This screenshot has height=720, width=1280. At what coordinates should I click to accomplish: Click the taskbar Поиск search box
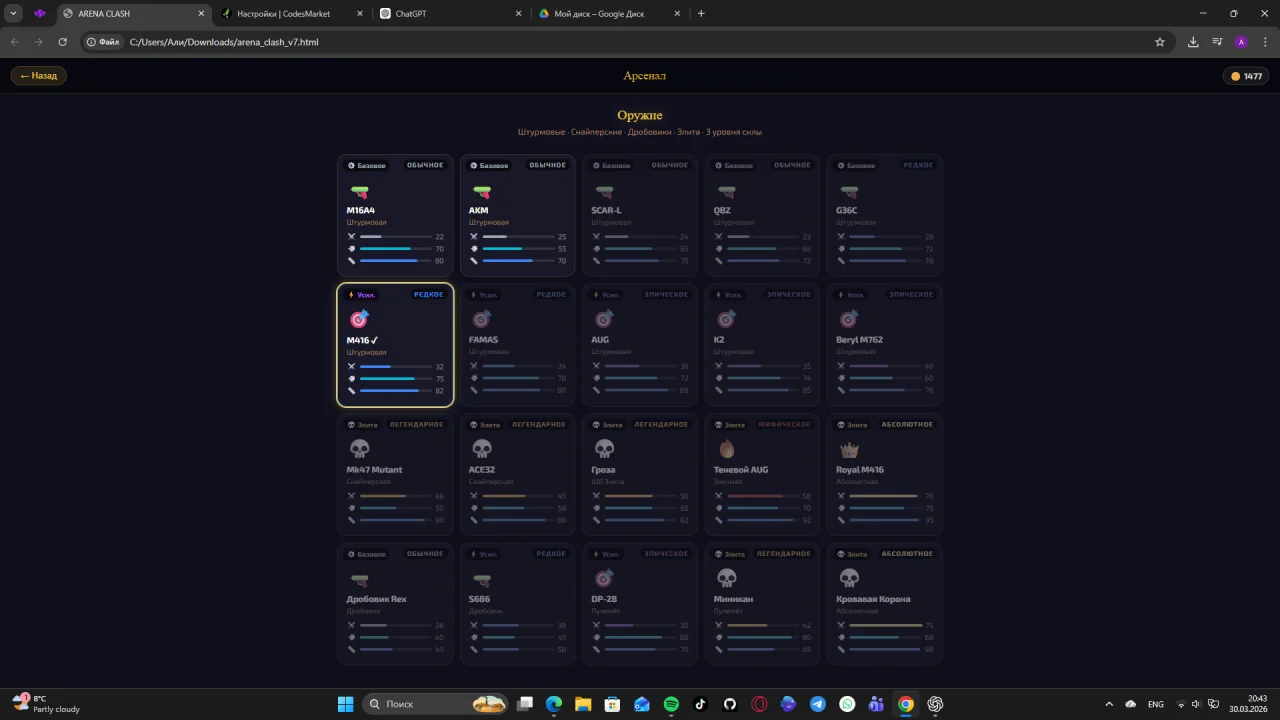(435, 704)
